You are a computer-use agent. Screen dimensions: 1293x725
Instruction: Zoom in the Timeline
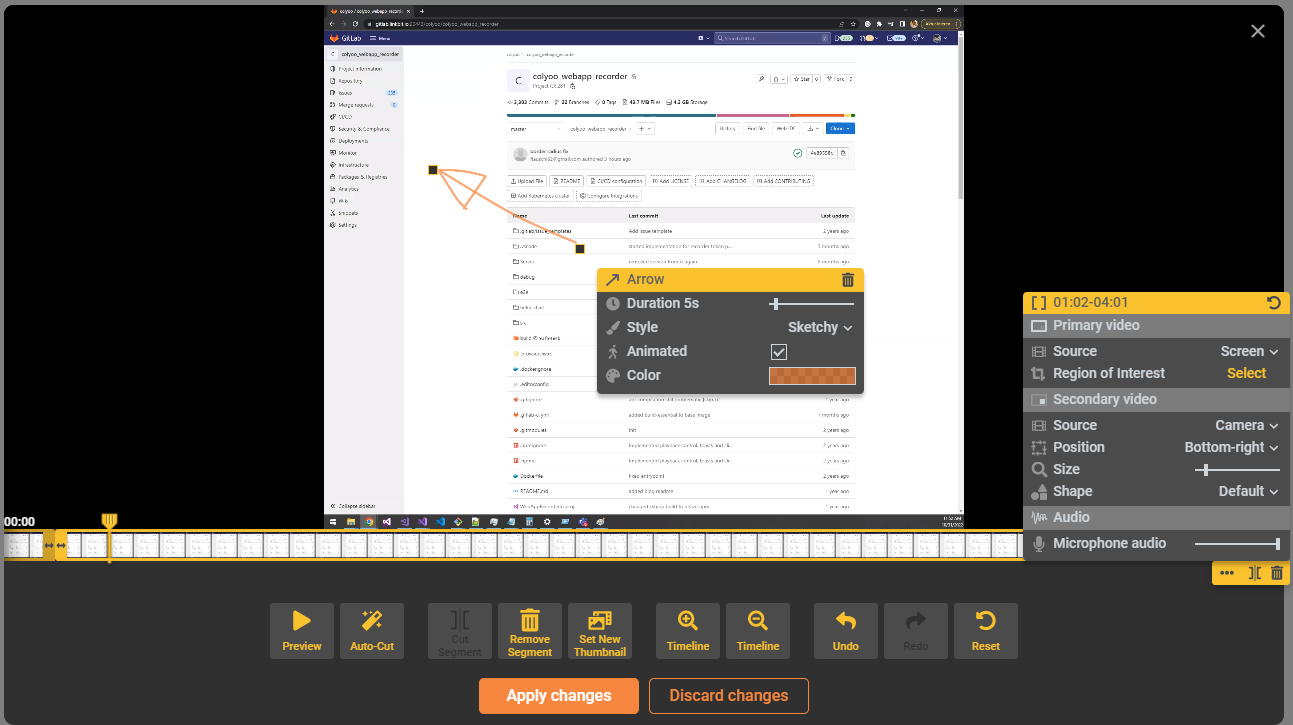pos(688,631)
